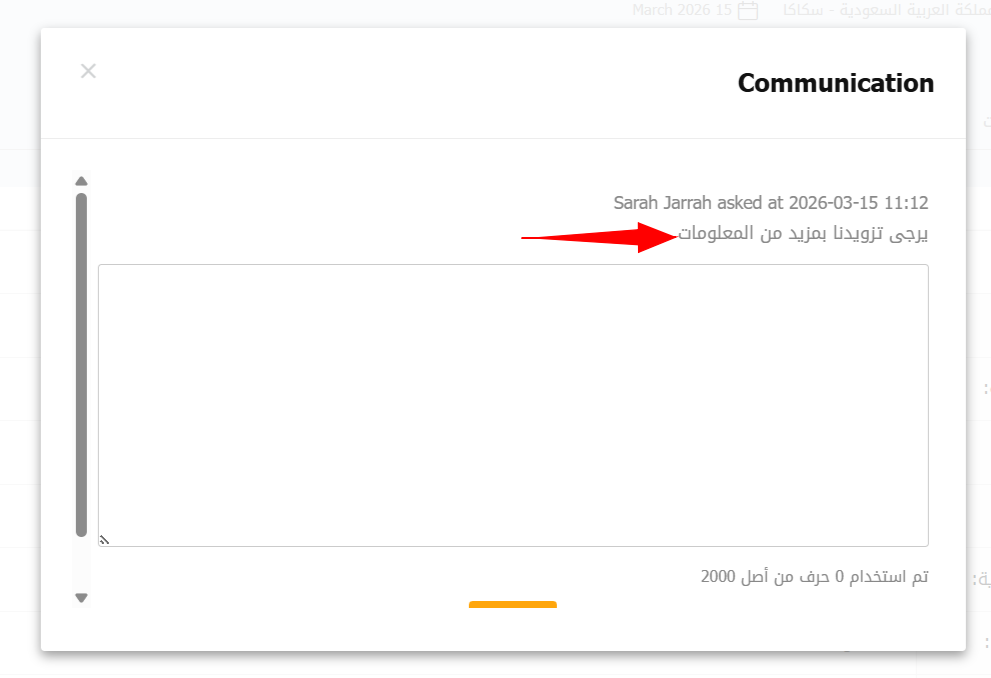Click the "Communication" dialog title
991x678 pixels.
(835, 83)
